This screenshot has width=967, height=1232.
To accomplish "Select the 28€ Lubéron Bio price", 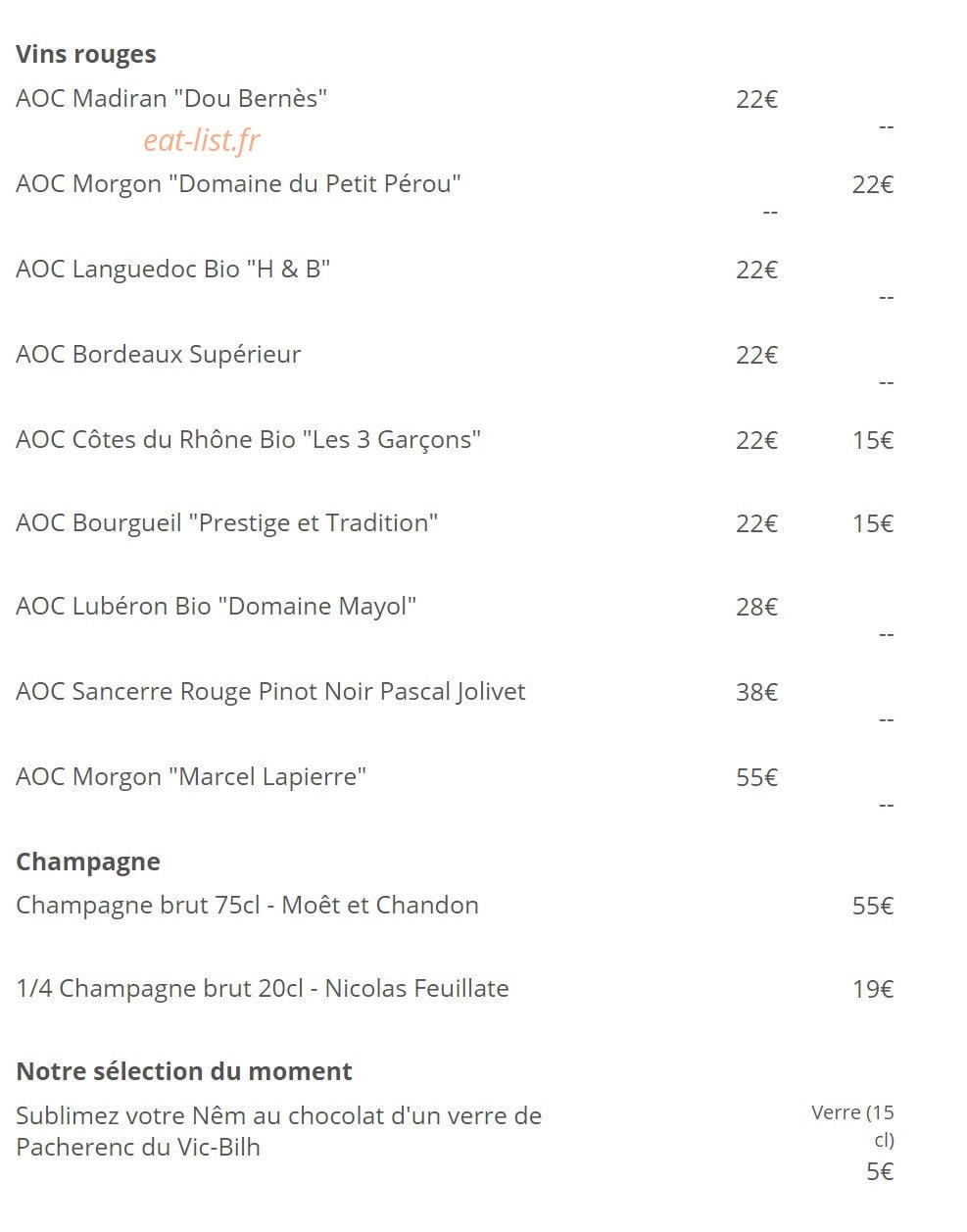I will point(757,608).
